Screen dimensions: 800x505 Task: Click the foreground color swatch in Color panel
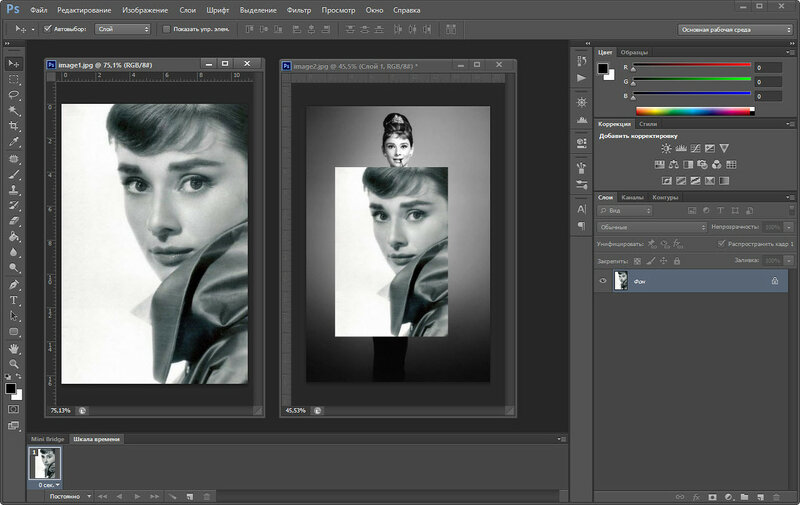pos(603,68)
